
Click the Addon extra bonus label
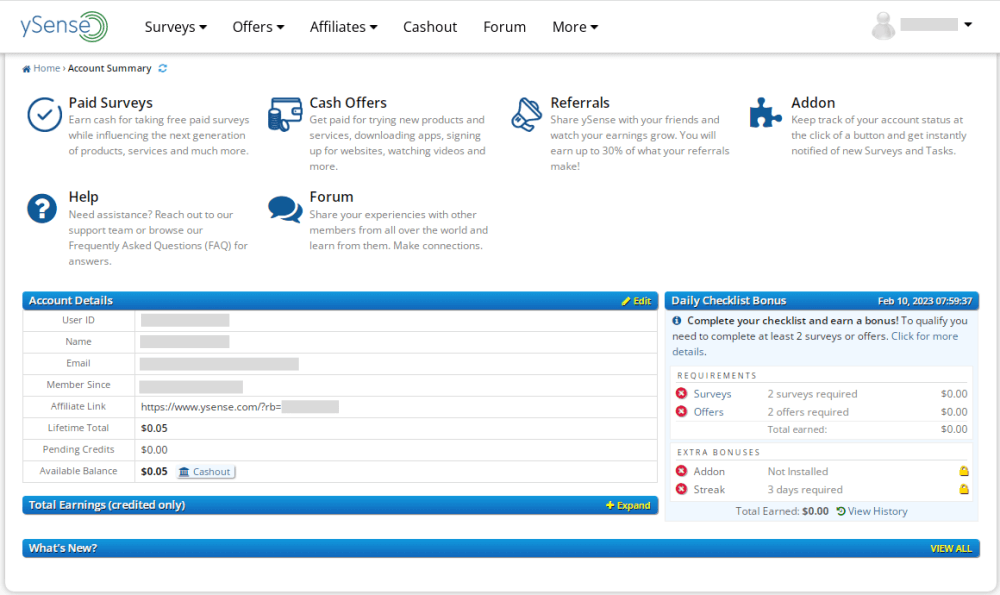click(x=709, y=471)
